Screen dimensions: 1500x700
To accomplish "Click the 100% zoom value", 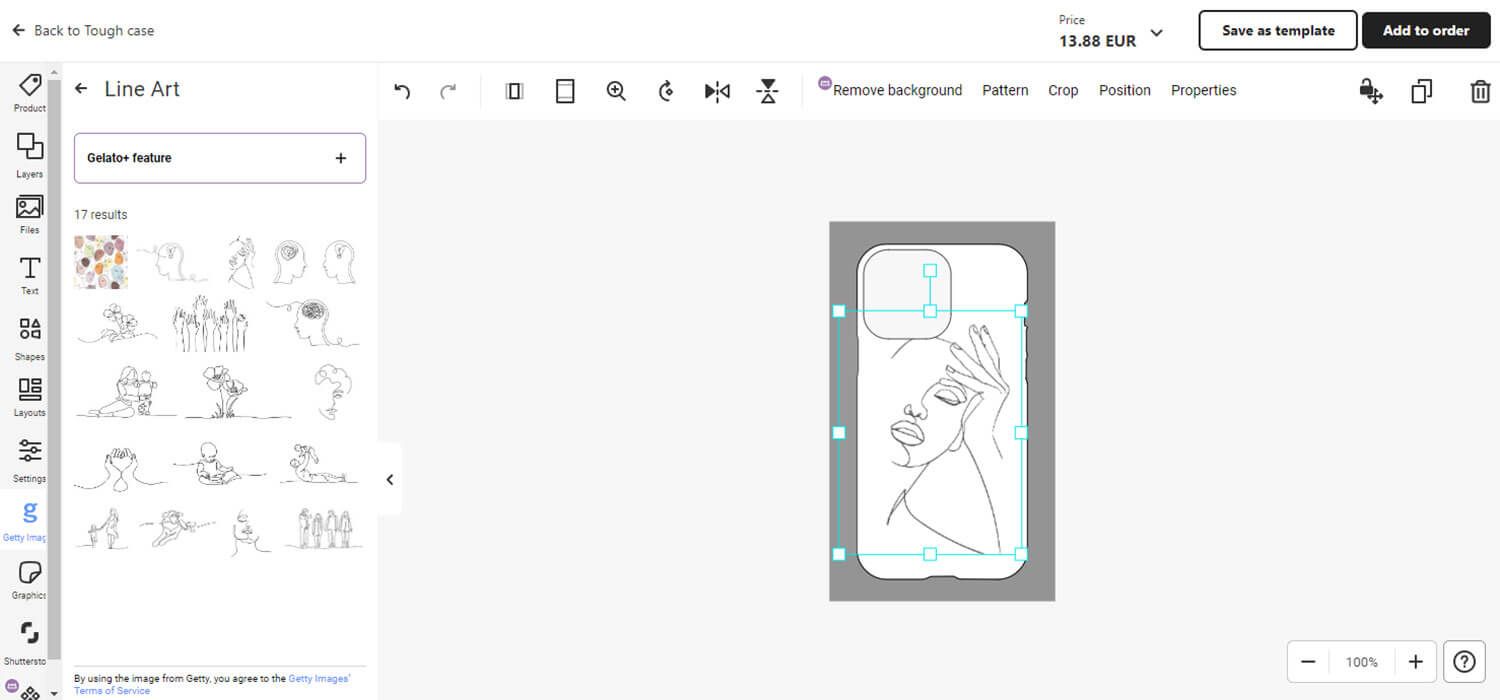I will (x=1361, y=662).
